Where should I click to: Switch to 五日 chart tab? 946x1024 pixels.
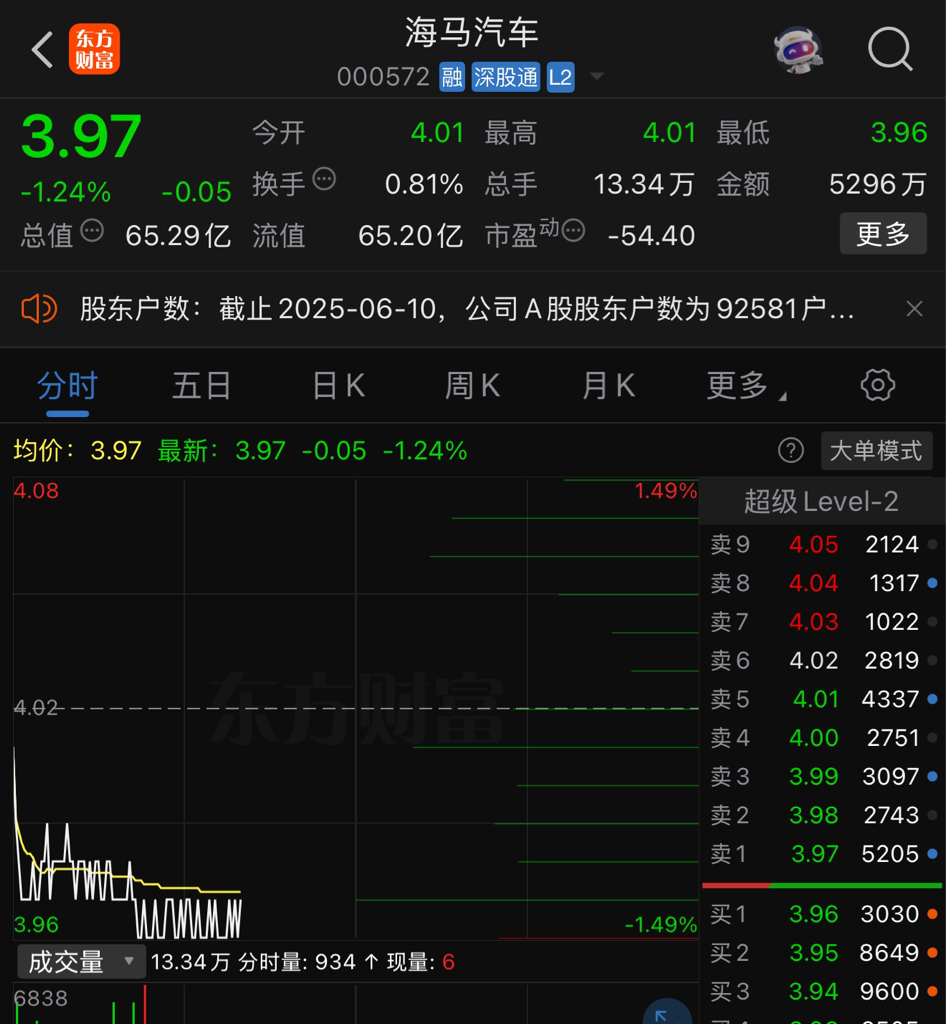(202, 385)
